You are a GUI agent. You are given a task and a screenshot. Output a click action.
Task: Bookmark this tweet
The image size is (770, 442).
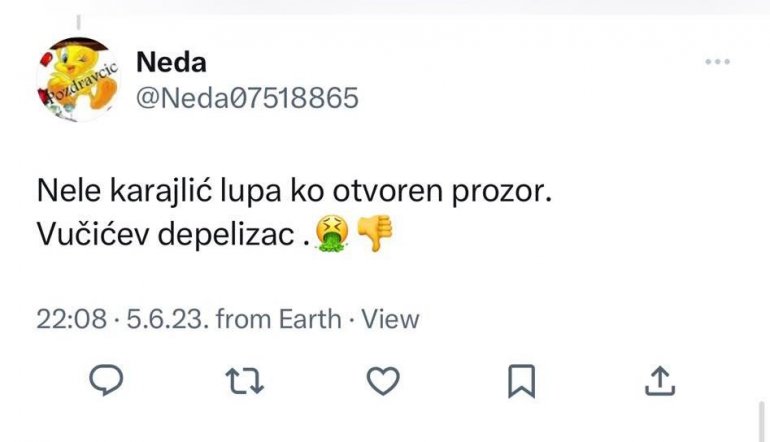(x=523, y=380)
